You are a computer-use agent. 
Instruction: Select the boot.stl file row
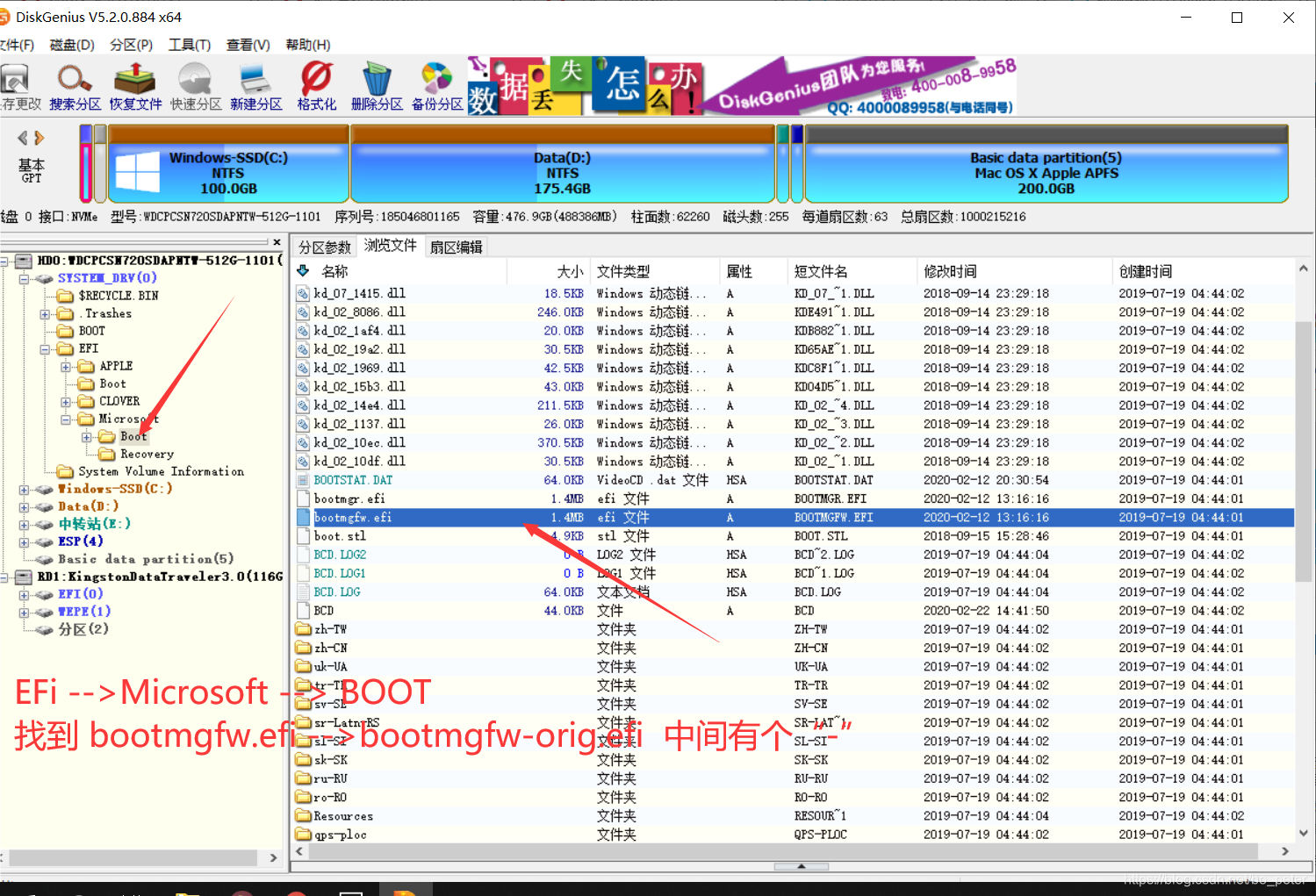tap(795, 536)
